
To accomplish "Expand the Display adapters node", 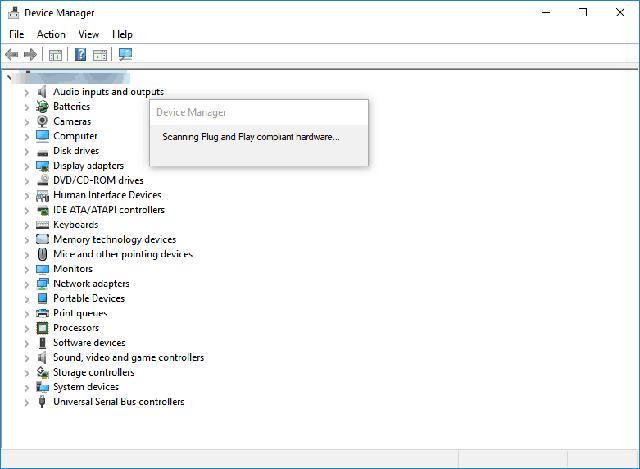I will tap(27, 167).
